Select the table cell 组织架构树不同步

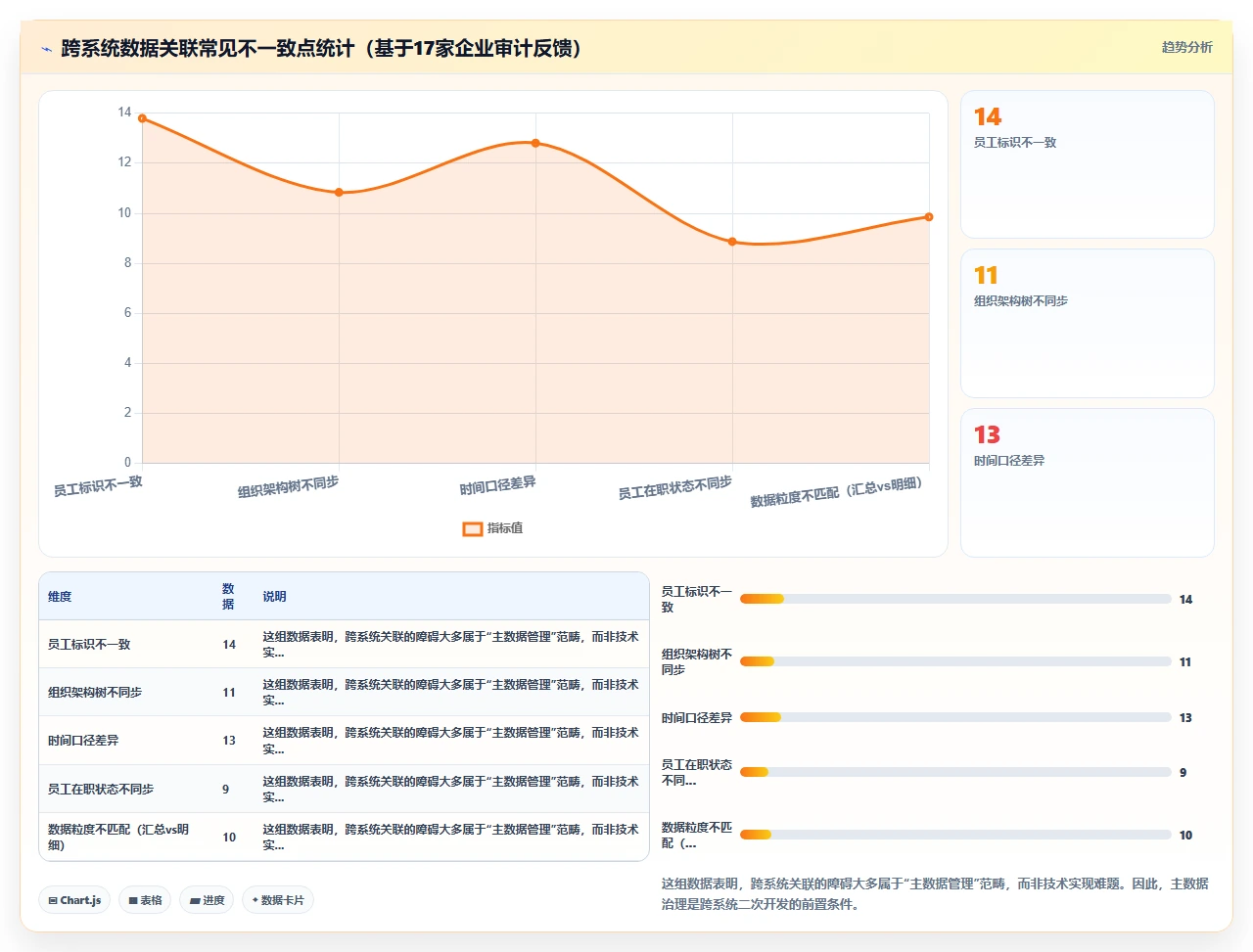click(x=95, y=693)
